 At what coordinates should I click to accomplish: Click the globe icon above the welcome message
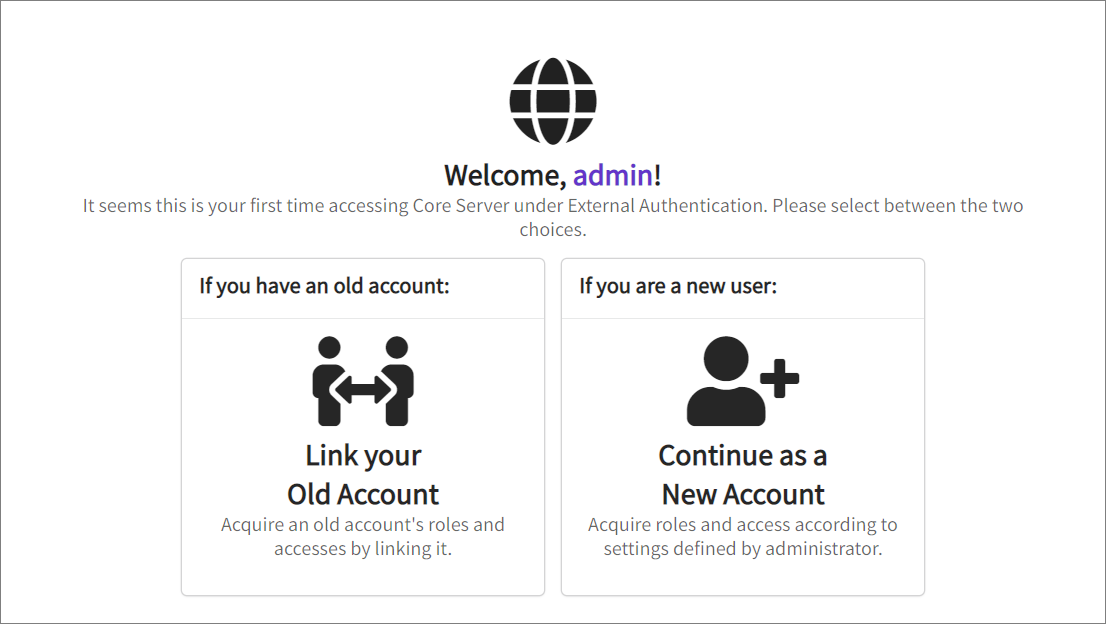click(x=554, y=98)
